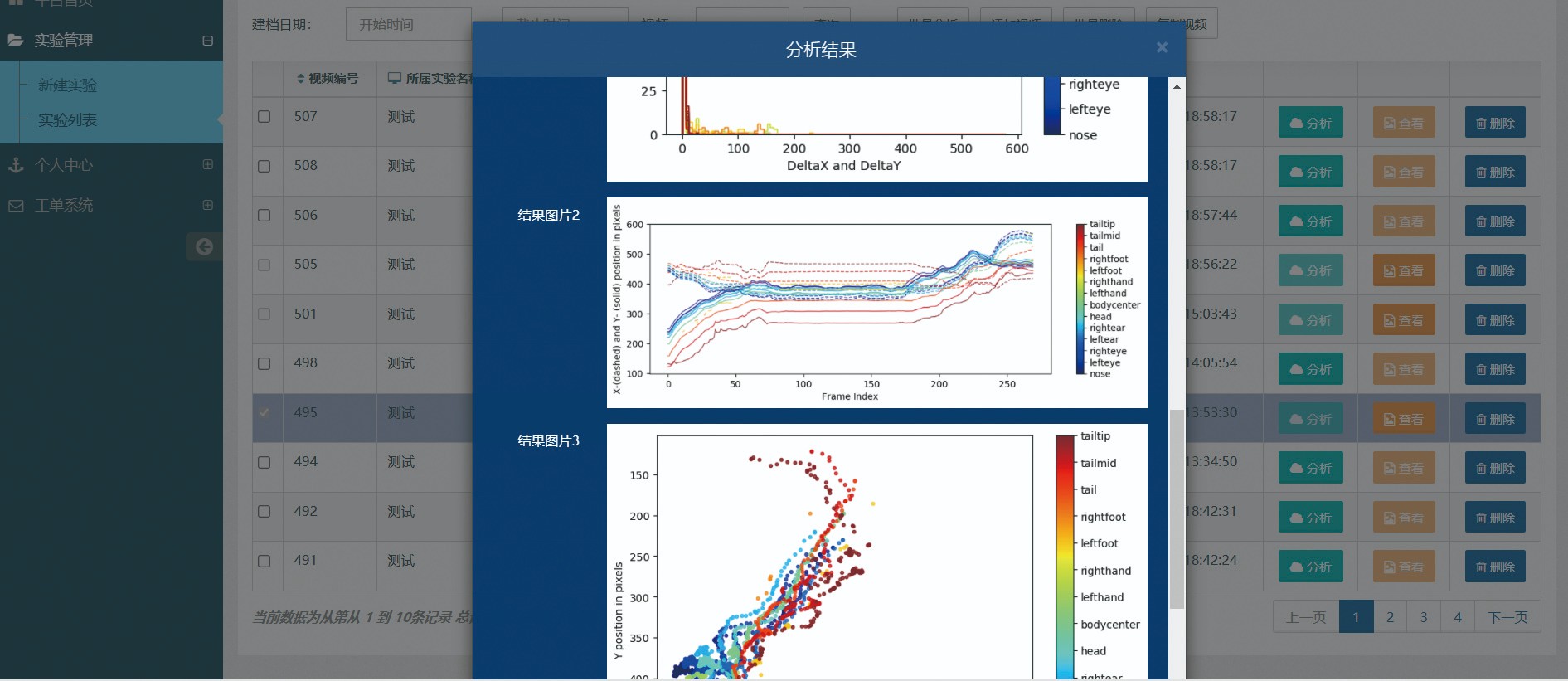
Task: Go to page 4 in pagination
Action: (x=1458, y=617)
